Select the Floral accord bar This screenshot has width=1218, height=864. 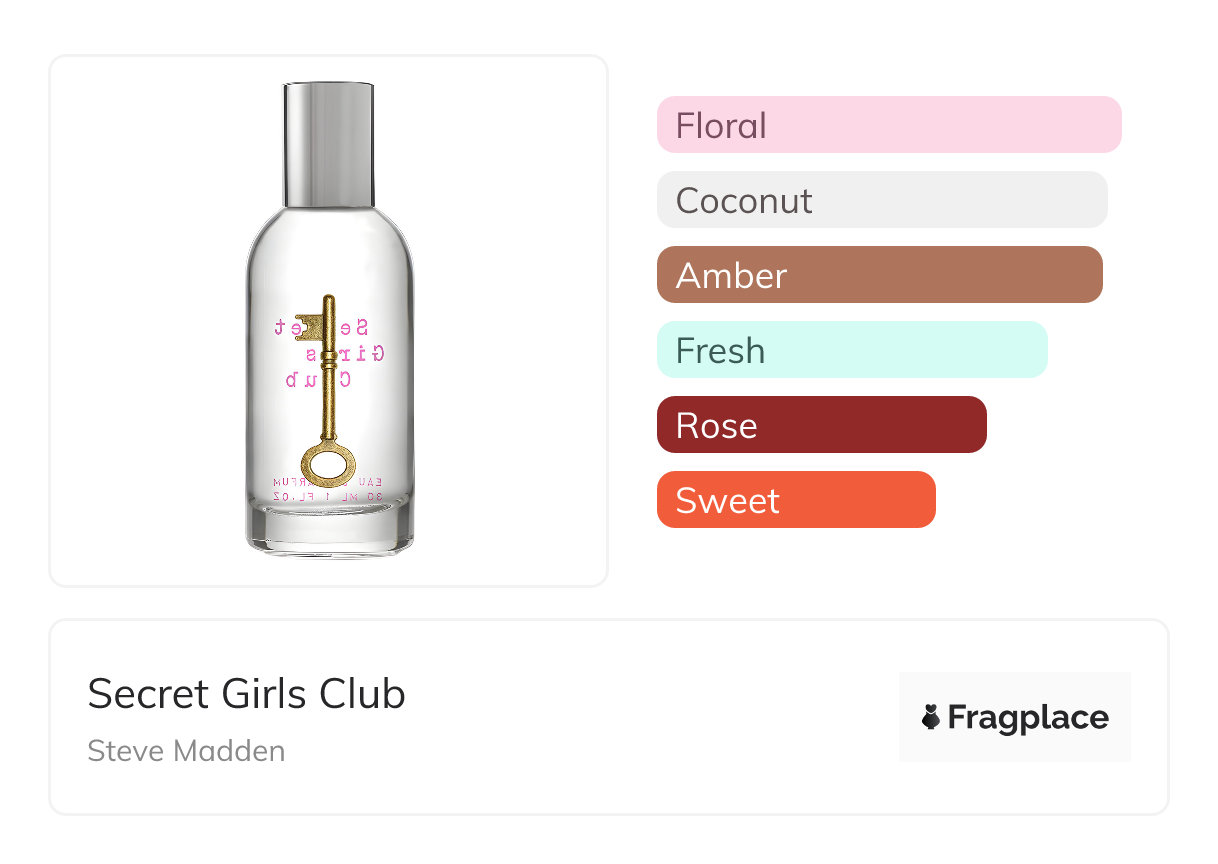[x=888, y=125]
